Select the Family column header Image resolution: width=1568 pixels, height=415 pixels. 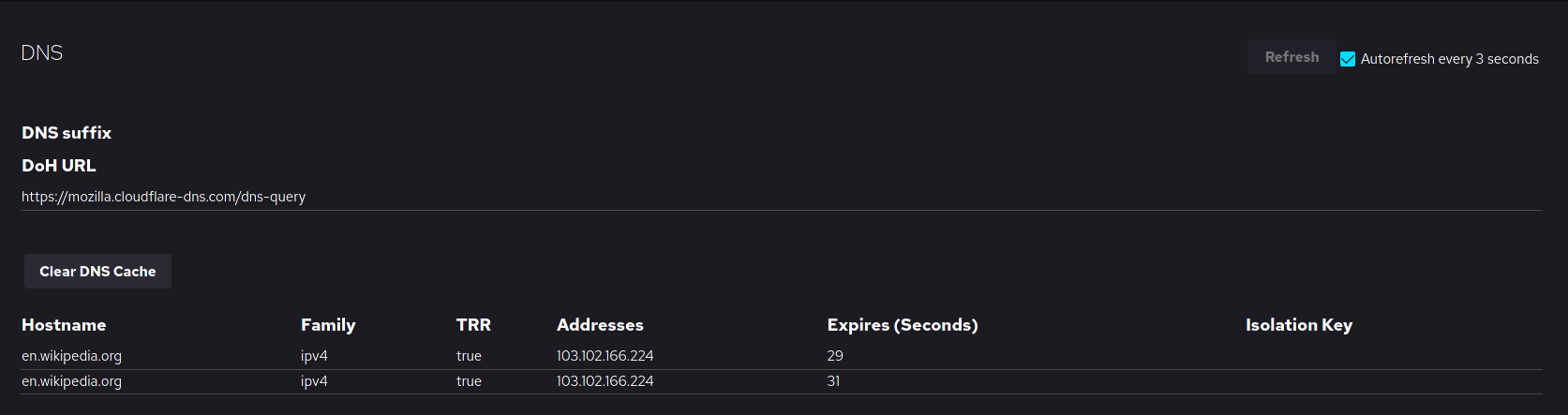[328, 325]
